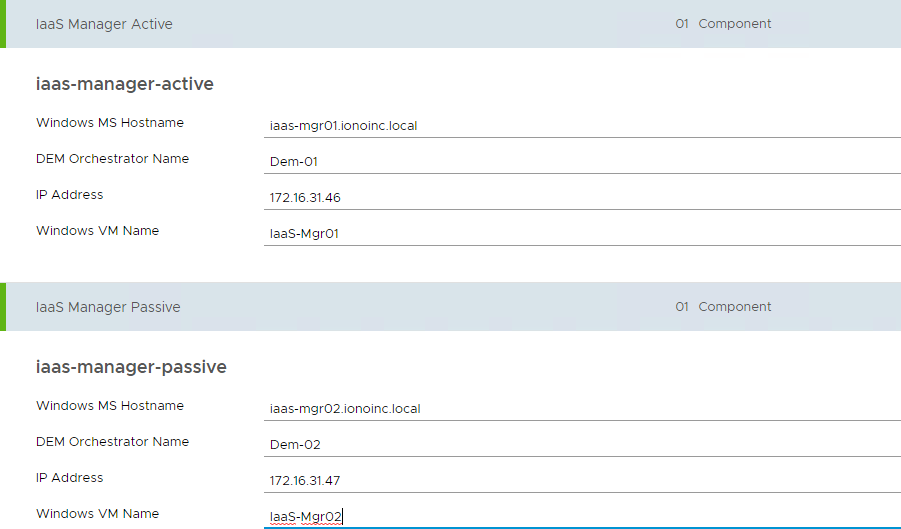Click the passive section's Windows MS Hostname label

(x=110, y=406)
